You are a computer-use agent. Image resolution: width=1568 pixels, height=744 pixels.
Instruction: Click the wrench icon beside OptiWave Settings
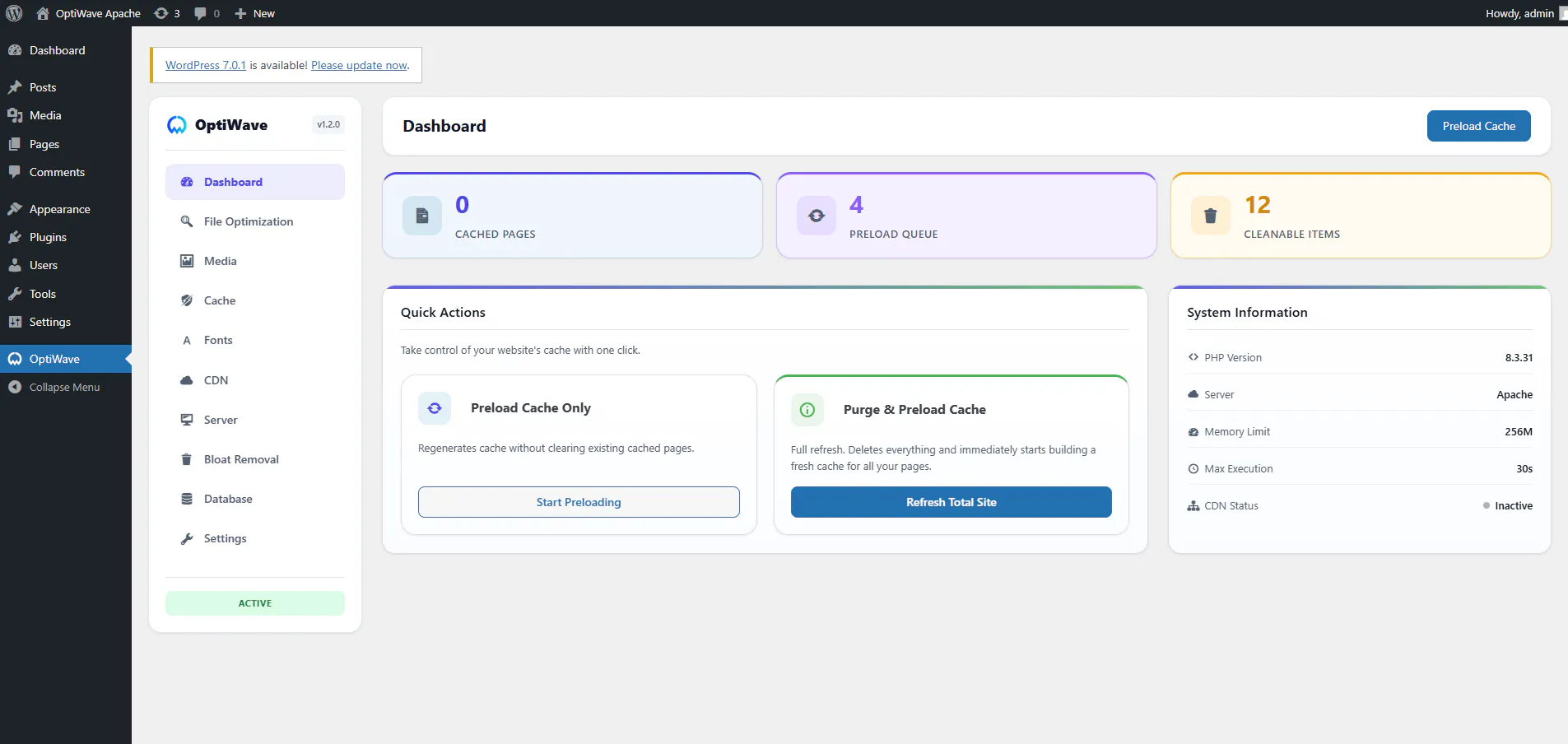click(x=187, y=538)
